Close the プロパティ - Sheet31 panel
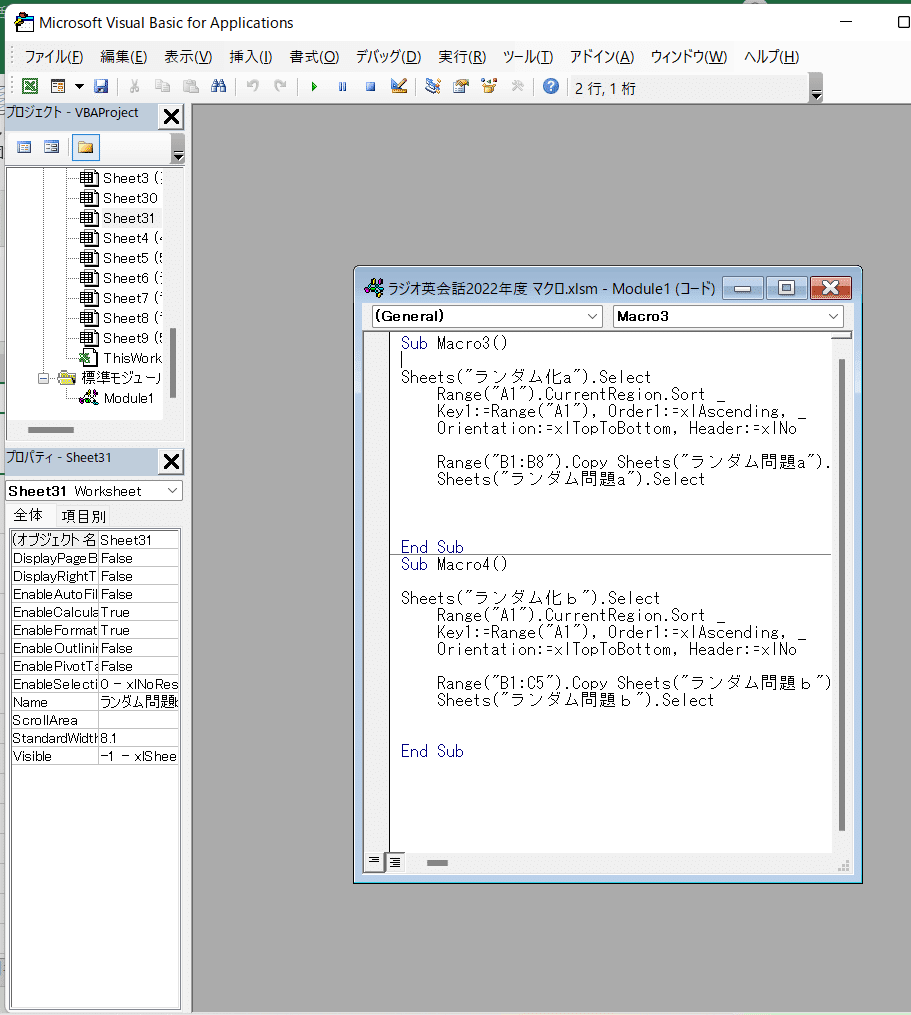 [x=172, y=462]
